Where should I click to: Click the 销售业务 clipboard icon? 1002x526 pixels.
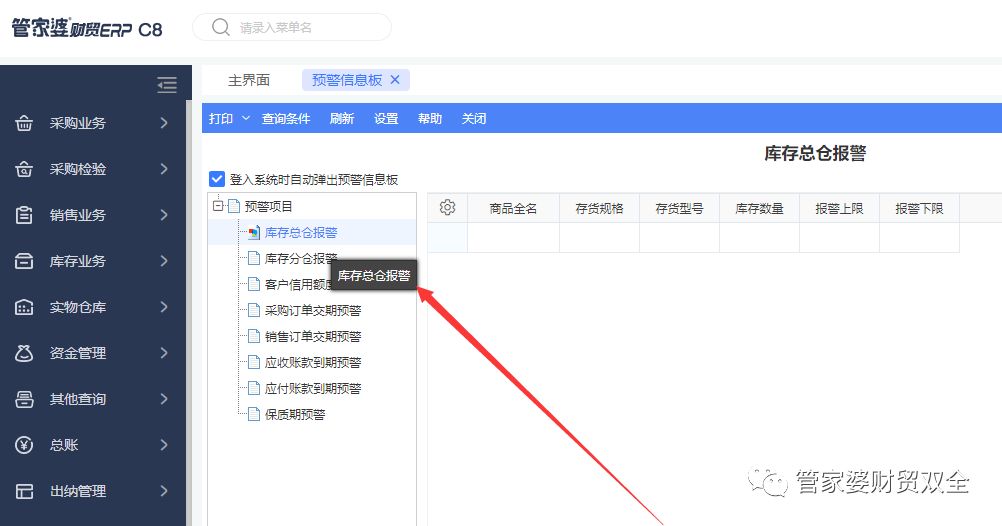tap(25, 215)
